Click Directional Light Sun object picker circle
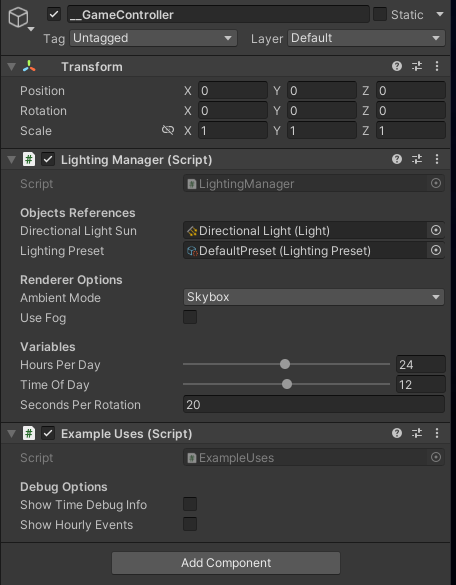 click(x=435, y=231)
